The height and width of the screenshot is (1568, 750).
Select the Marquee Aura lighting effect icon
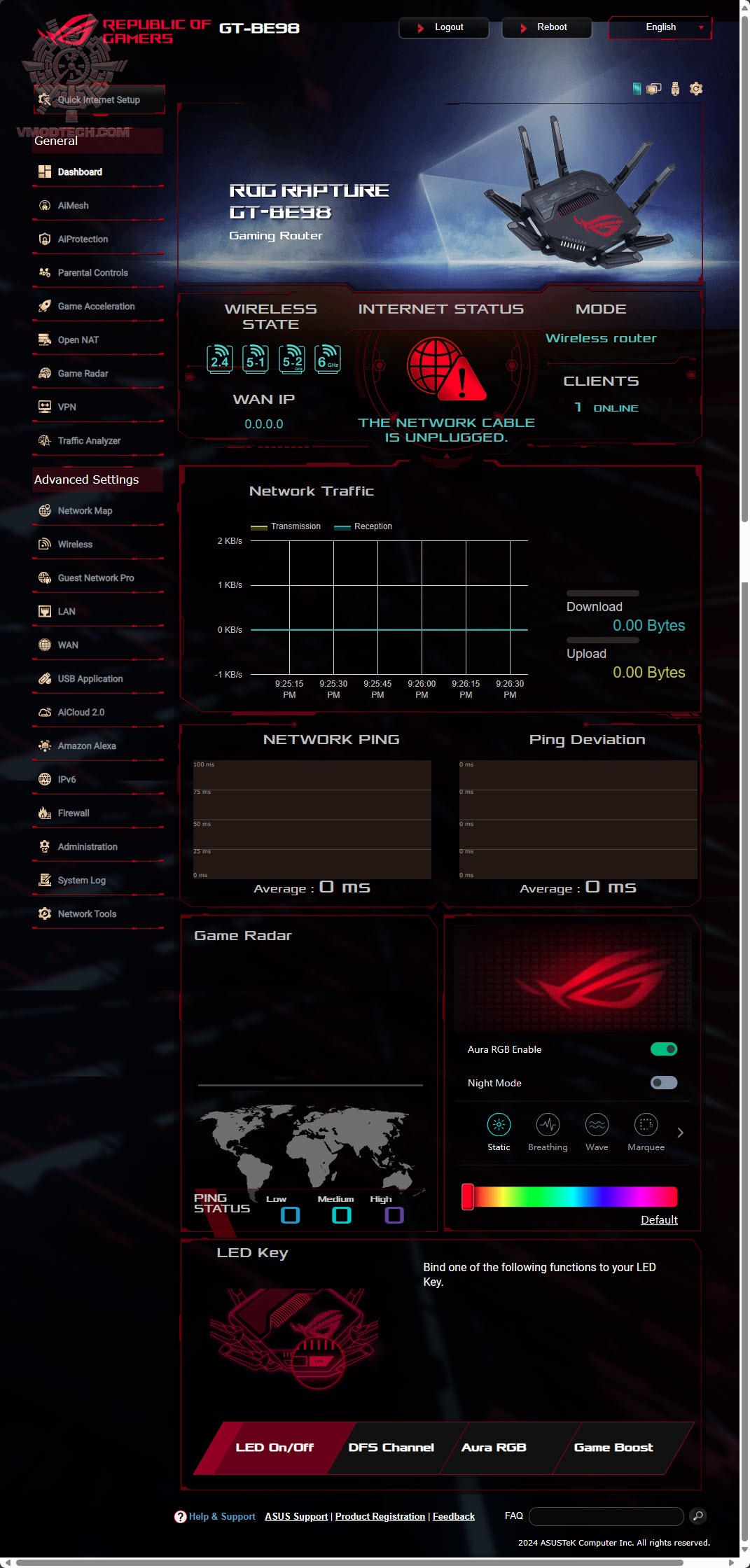tap(646, 1125)
